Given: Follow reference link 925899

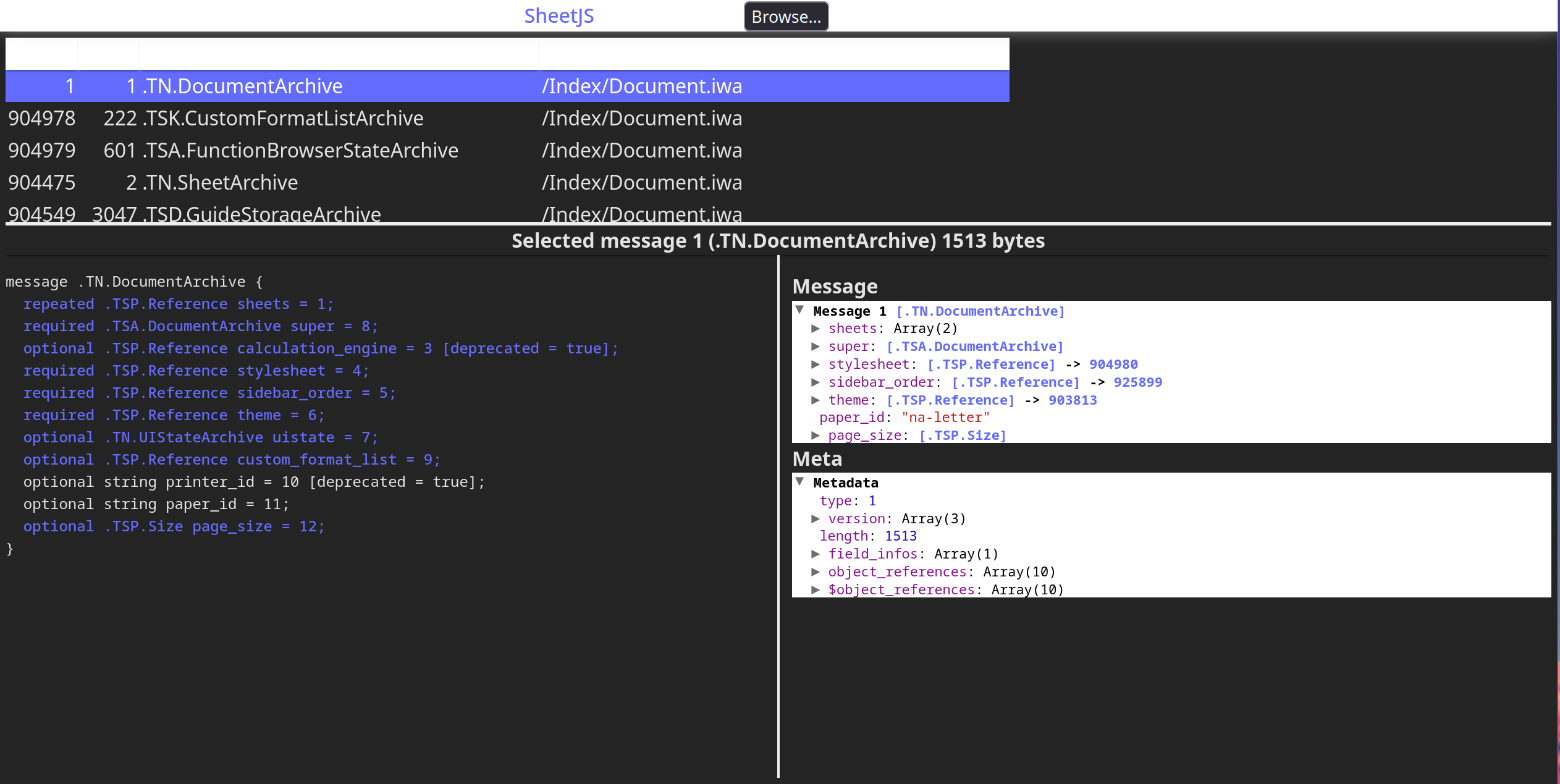Looking at the screenshot, I should [1137, 382].
